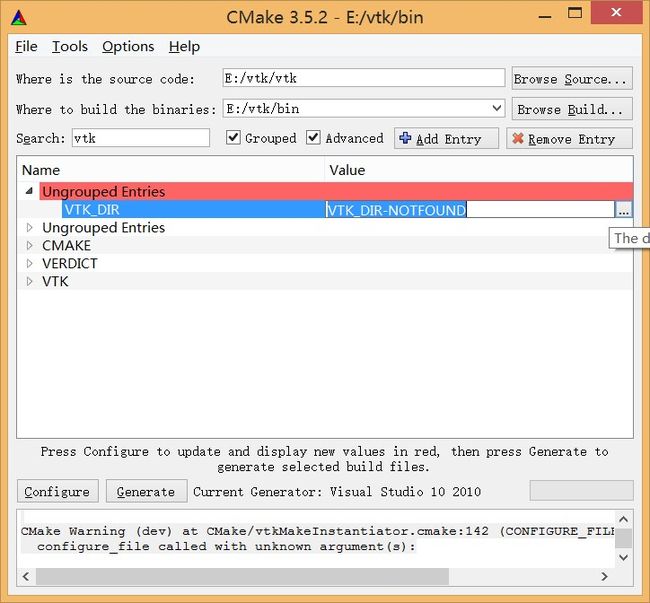Open the build binaries path dropdown
The height and width of the screenshot is (603, 650).
(497, 109)
